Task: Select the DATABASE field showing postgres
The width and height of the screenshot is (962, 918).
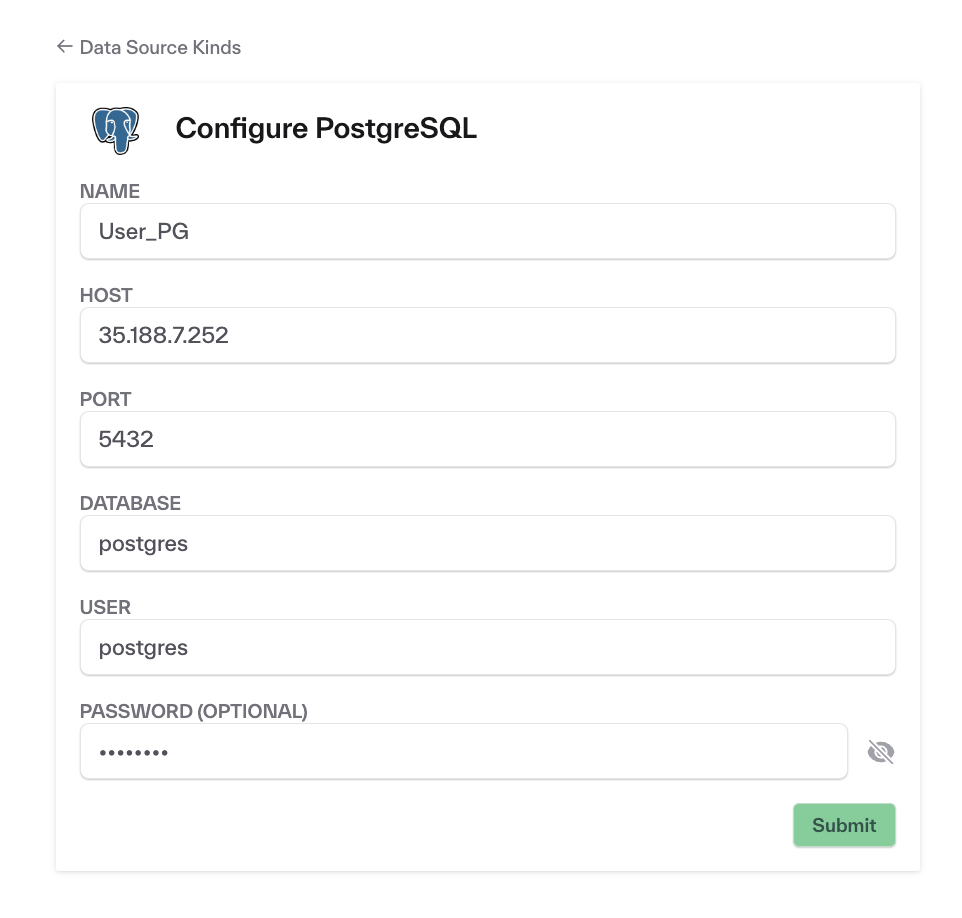Action: coord(487,543)
